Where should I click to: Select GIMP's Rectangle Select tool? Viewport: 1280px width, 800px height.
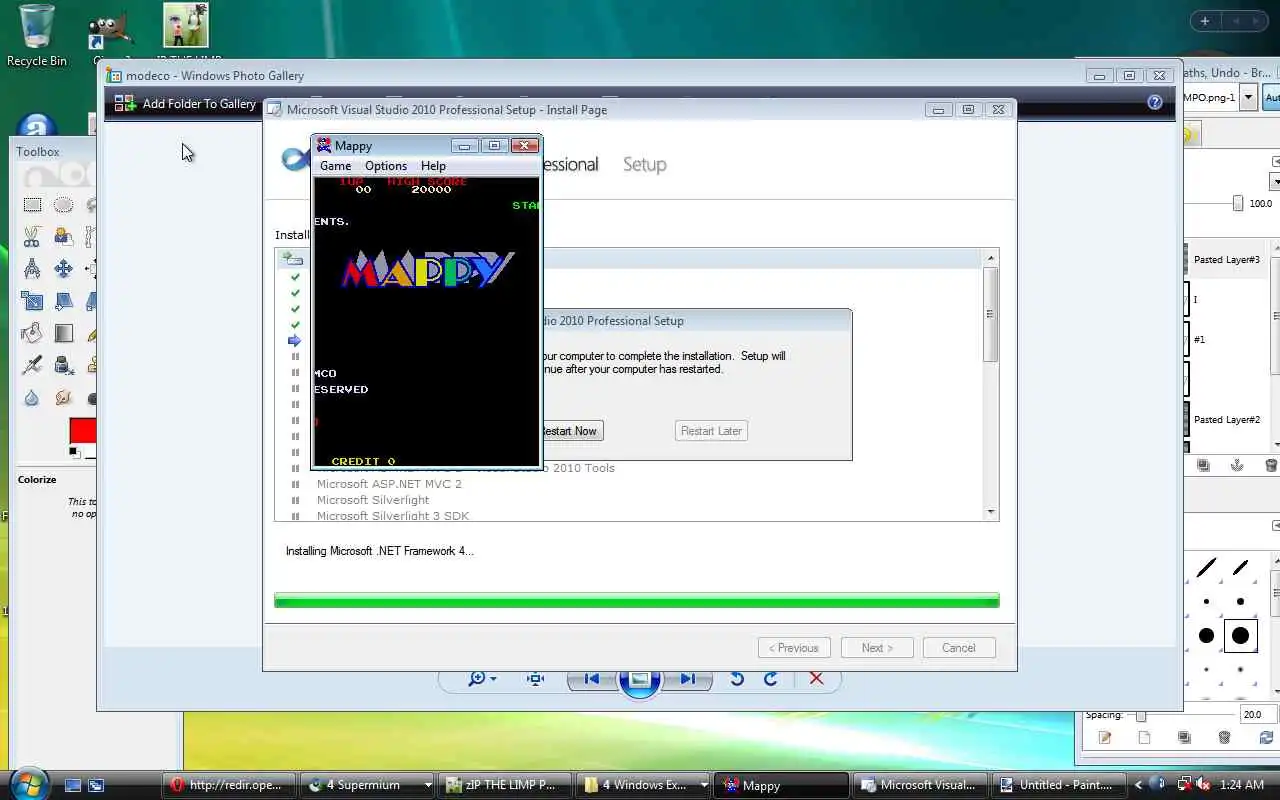(33, 205)
